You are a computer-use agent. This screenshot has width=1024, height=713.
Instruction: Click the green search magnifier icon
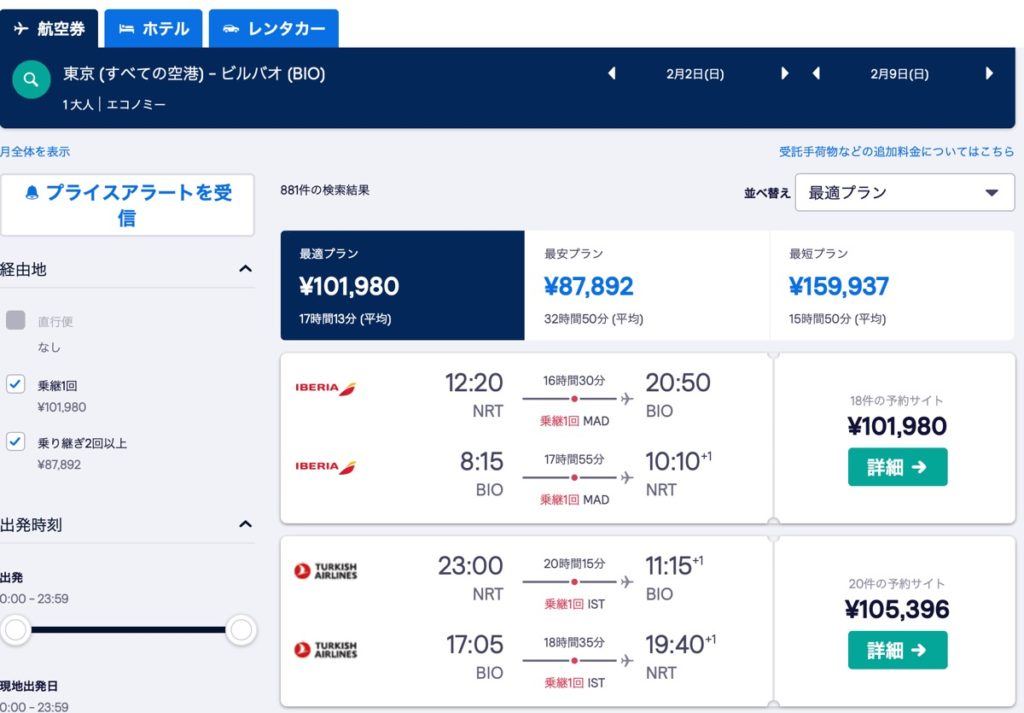coord(31,80)
